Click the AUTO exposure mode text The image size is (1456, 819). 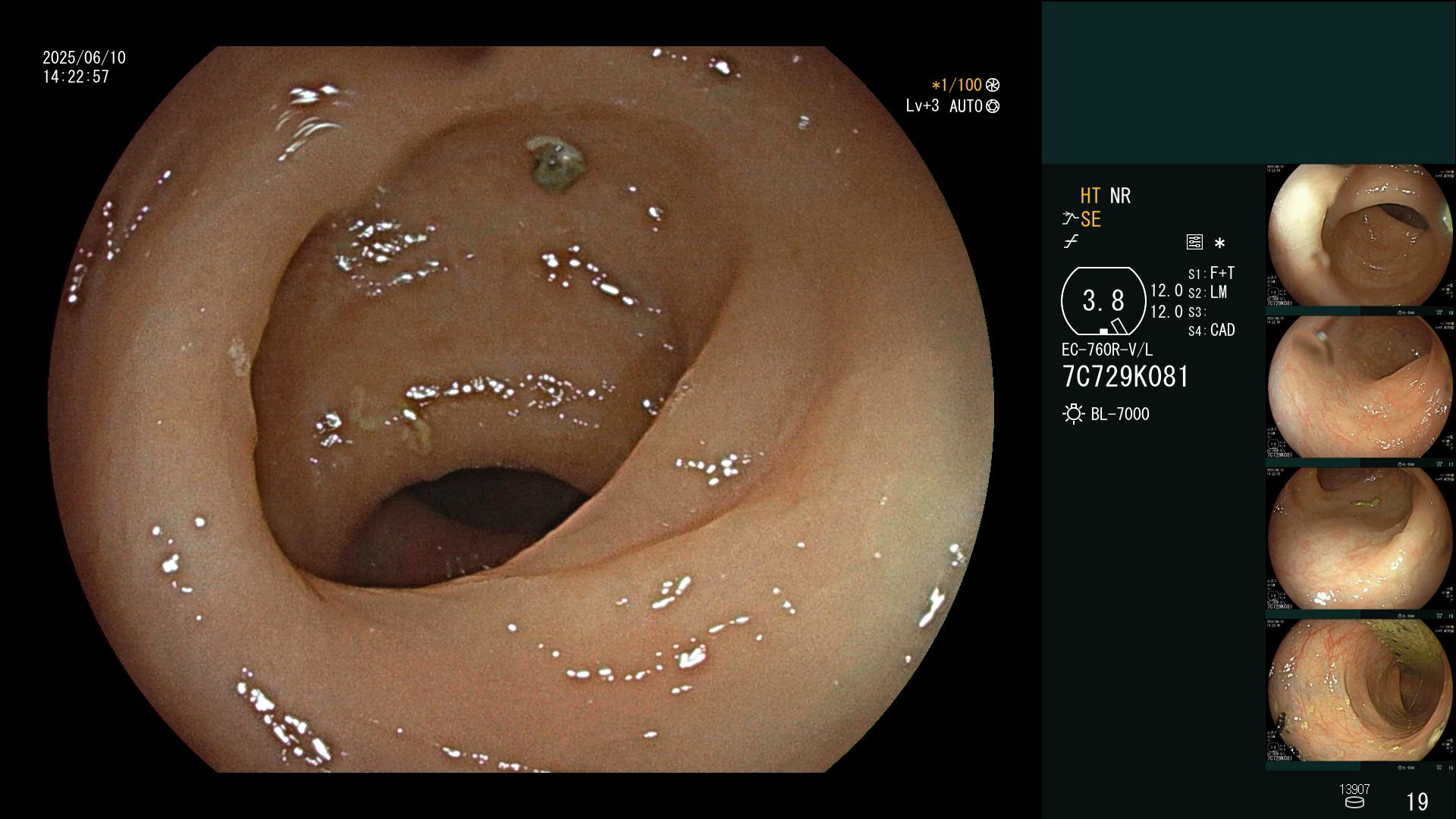click(965, 107)
